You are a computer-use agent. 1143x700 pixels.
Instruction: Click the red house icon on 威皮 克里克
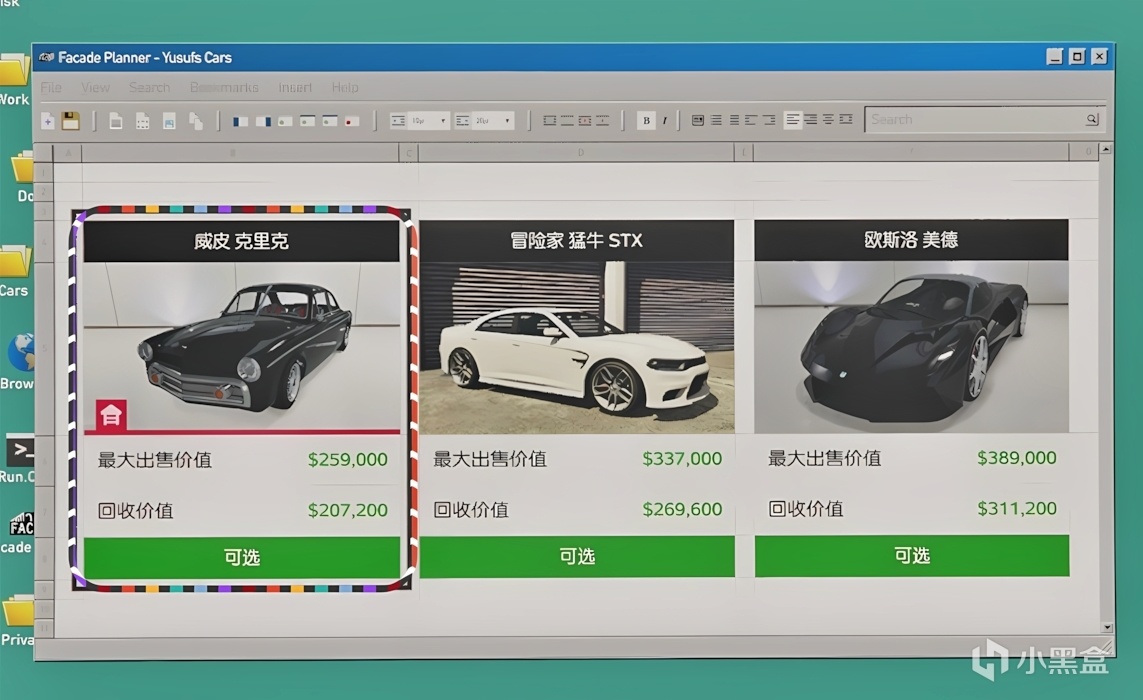click(x=111, y=415)
